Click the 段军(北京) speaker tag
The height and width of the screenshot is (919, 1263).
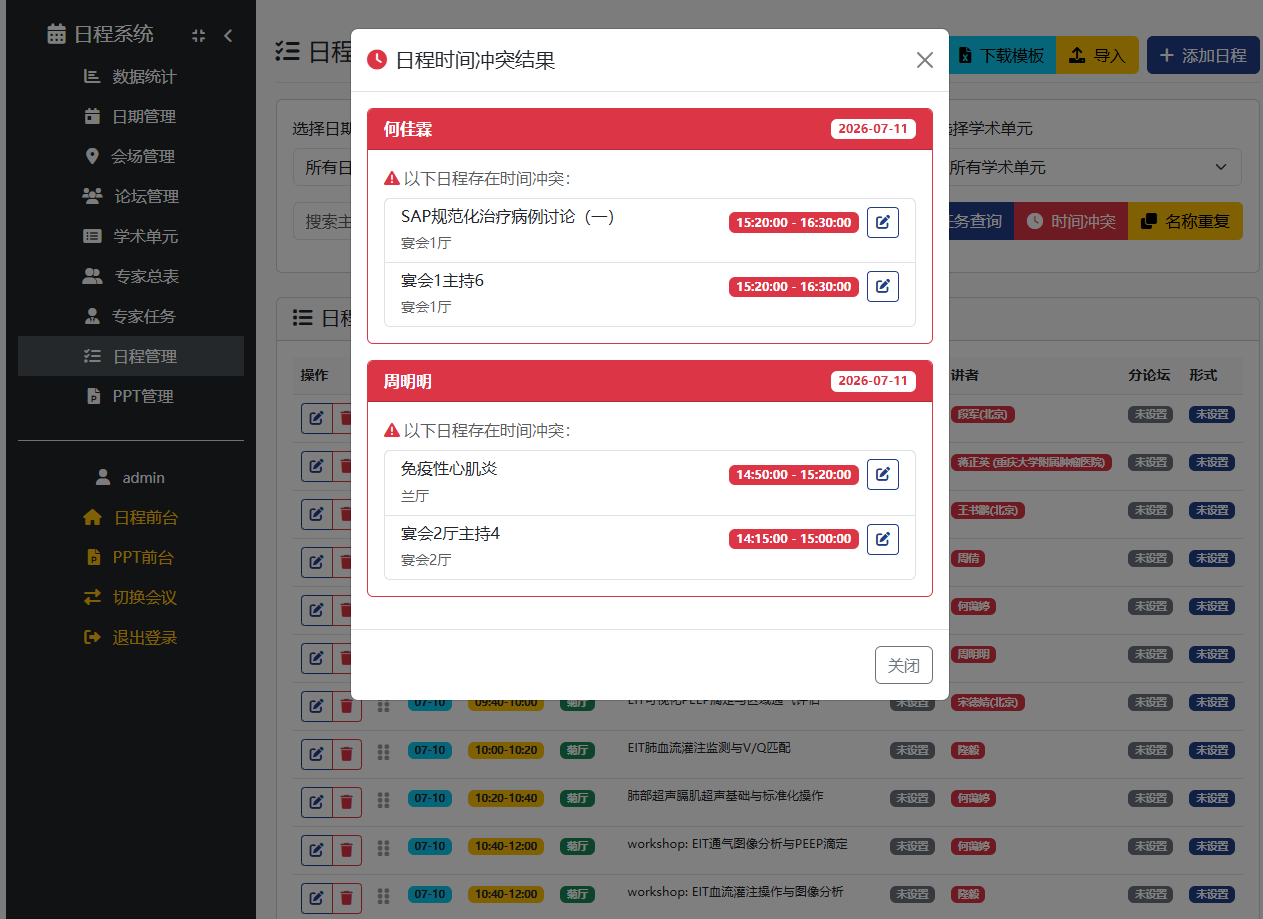click(x=983, y=414)
